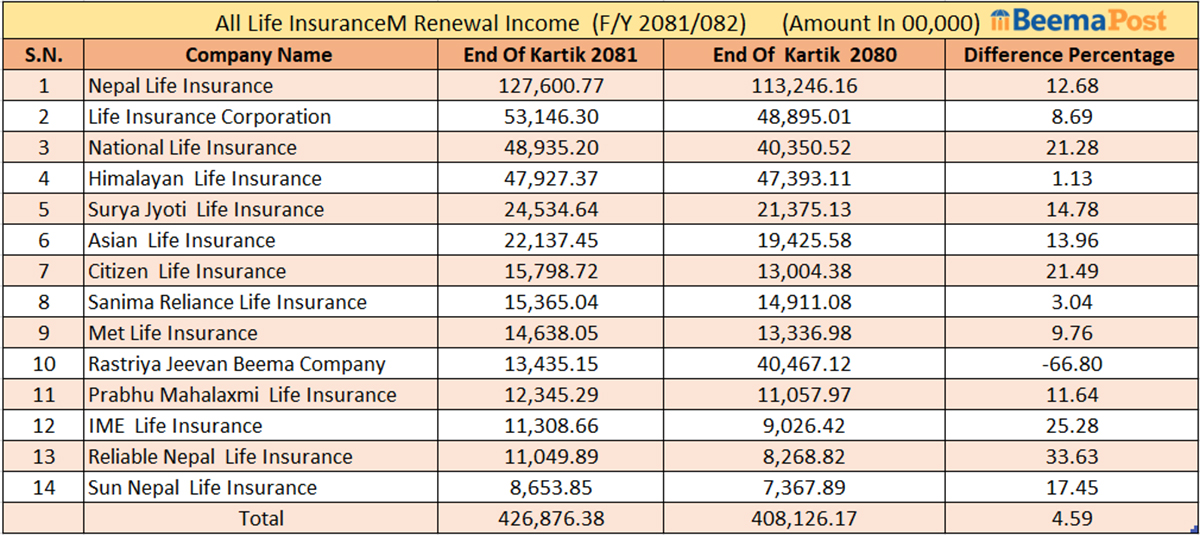Select the 53,146.30 value cell
The height and width of the screenshot is (535, 1200).
[x=550, y=117]
